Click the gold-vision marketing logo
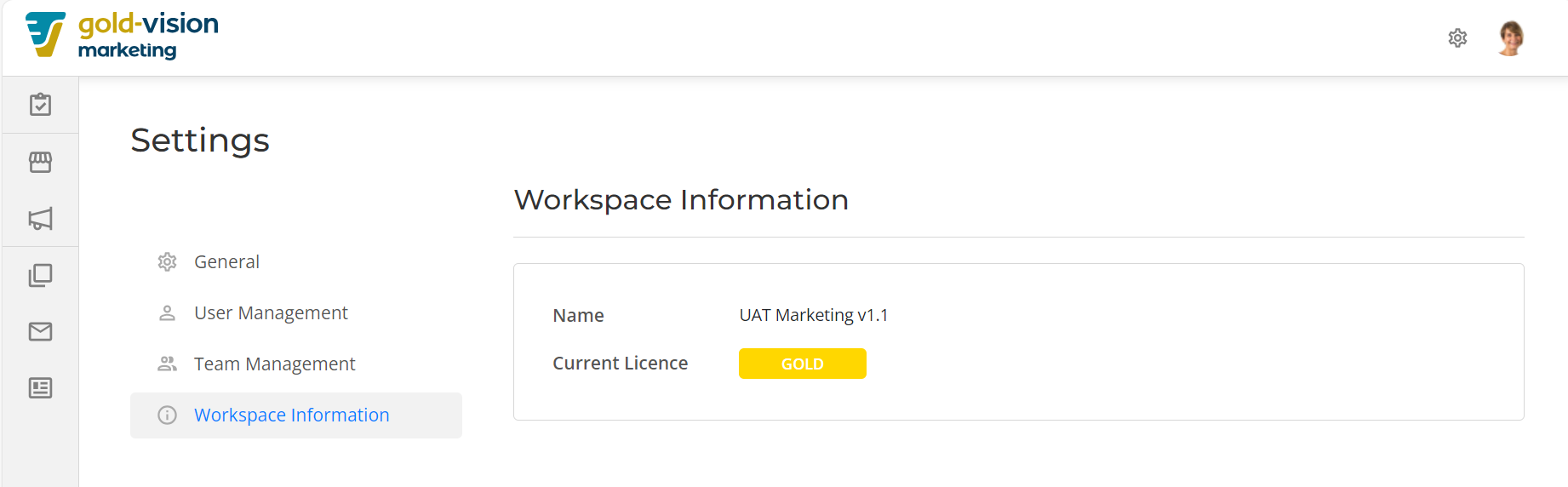Viewport: 1568px width, 487px height. (122, 35)
